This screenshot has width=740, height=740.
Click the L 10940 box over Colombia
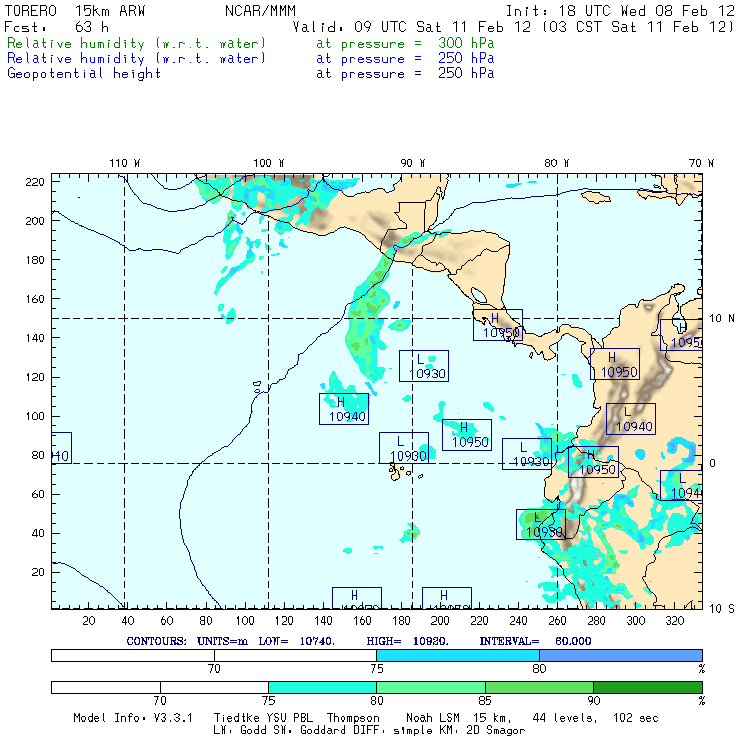[631, 419]
